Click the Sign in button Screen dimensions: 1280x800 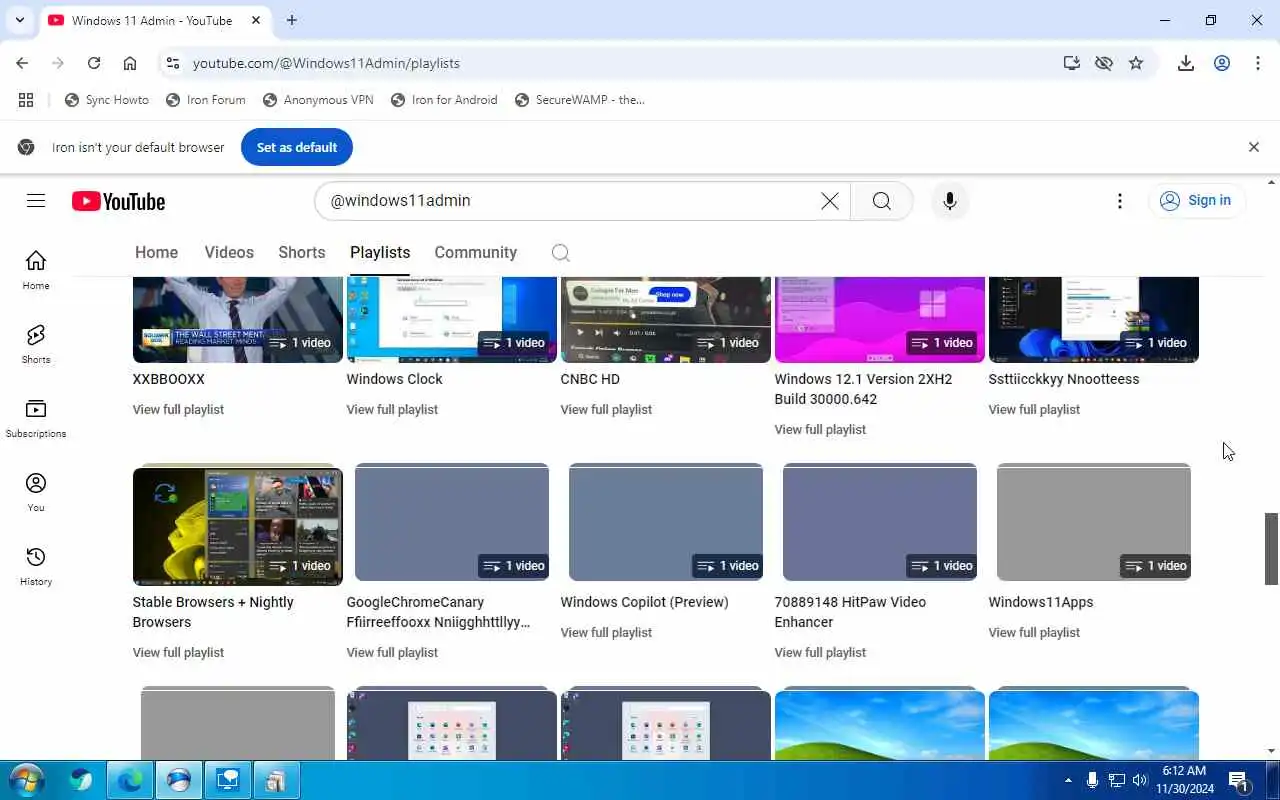[1197, 201]
